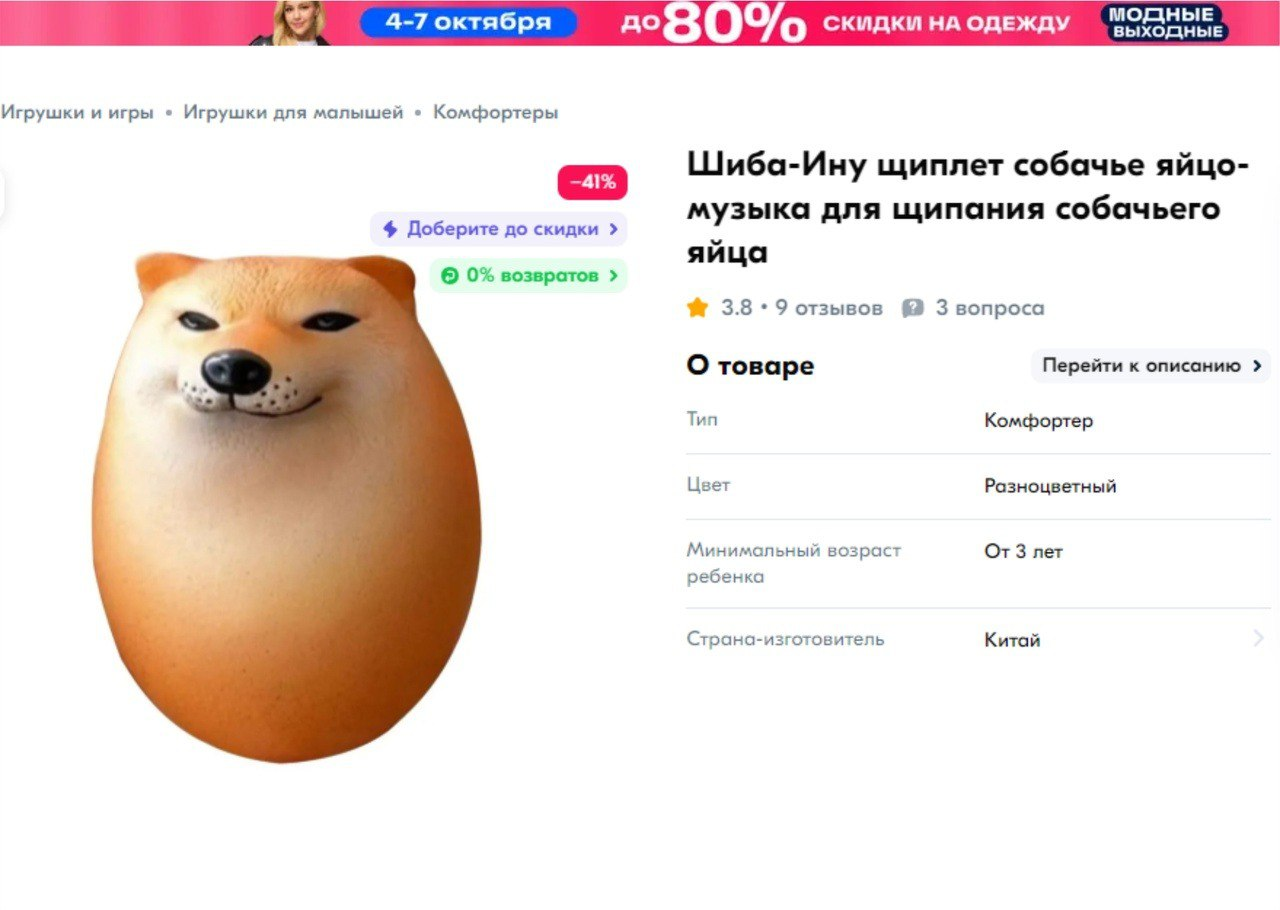The width and height of the screenshot is (1280, 910).
Task: Click the до 80% скидки на одежду banner
Action: pos(845,23)
